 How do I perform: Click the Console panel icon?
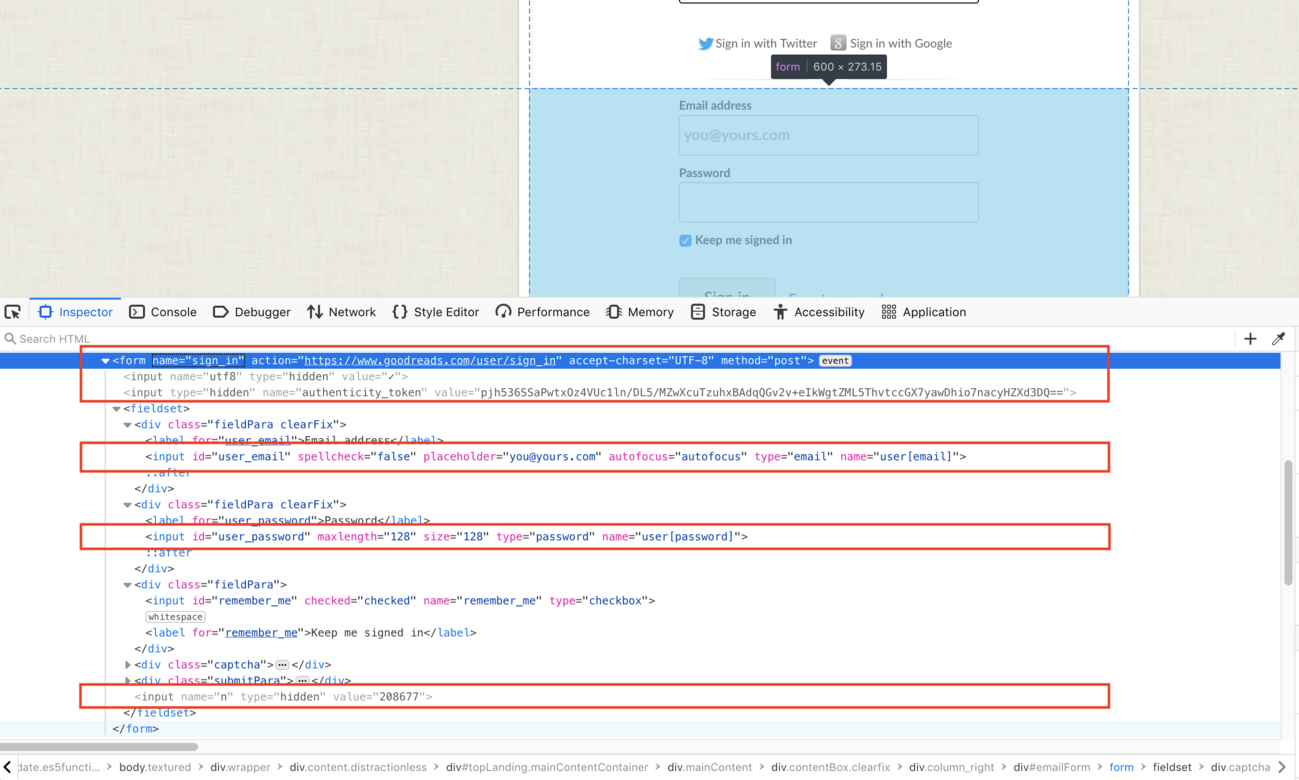[x=137, y=312]
